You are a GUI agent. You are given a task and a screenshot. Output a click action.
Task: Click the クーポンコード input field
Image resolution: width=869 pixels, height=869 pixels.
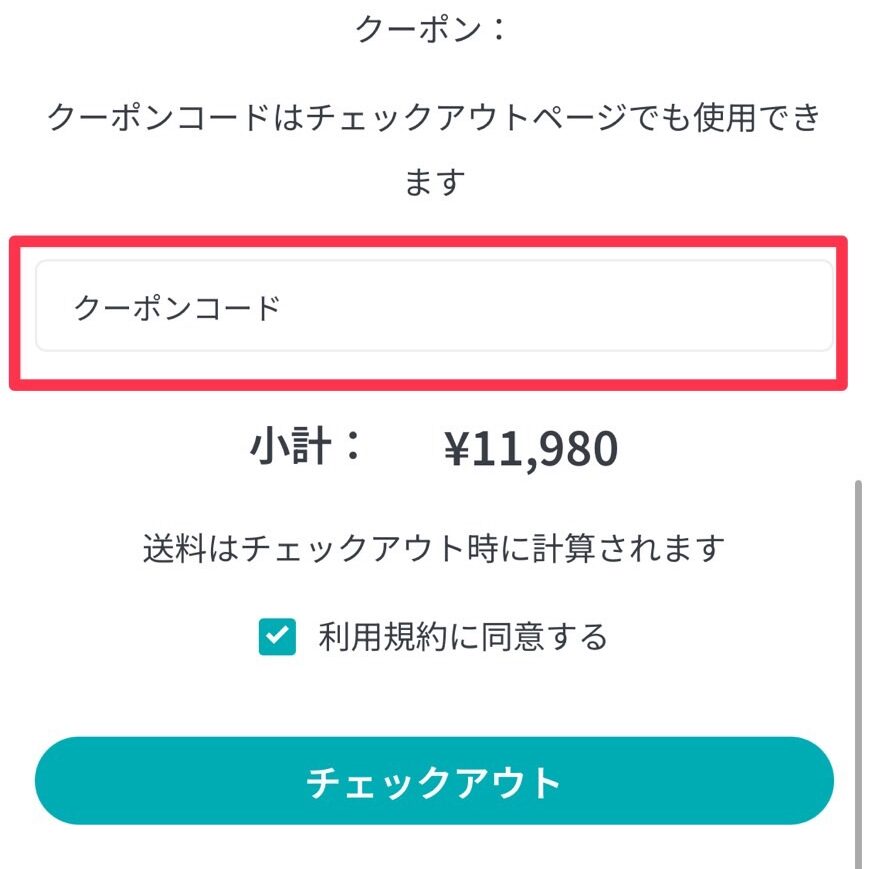click(434, 306)
